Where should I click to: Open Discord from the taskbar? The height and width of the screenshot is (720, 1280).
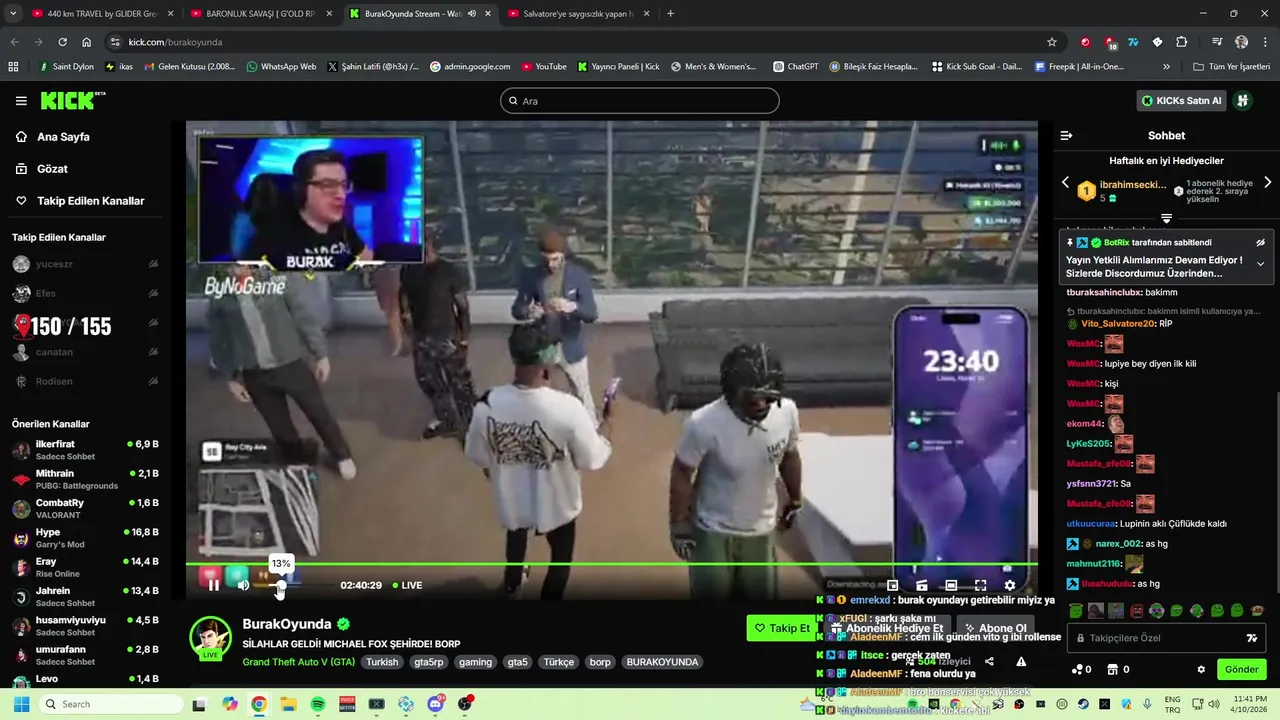coord(435,704)
